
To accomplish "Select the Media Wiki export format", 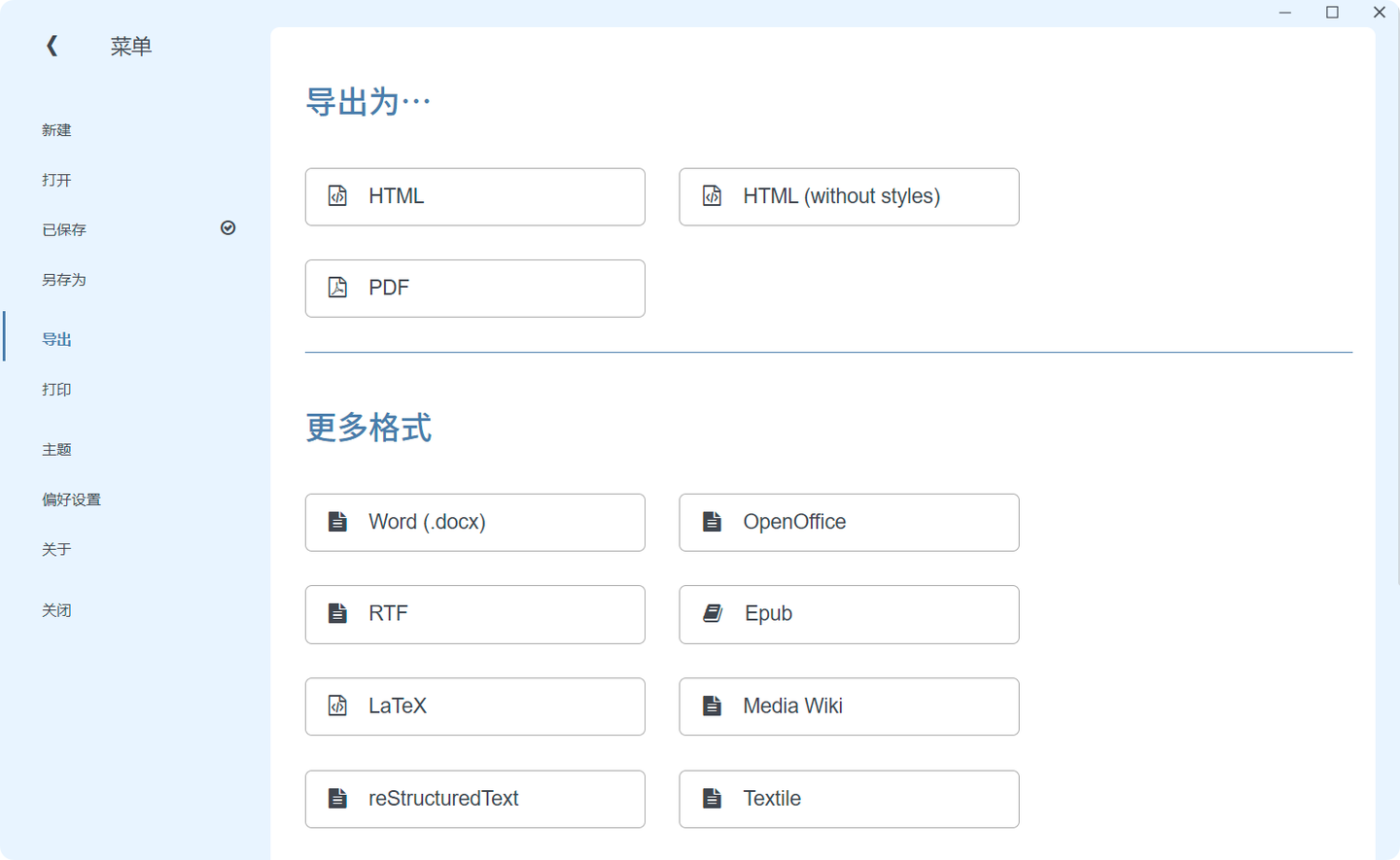I will click(x=849, y=706).
